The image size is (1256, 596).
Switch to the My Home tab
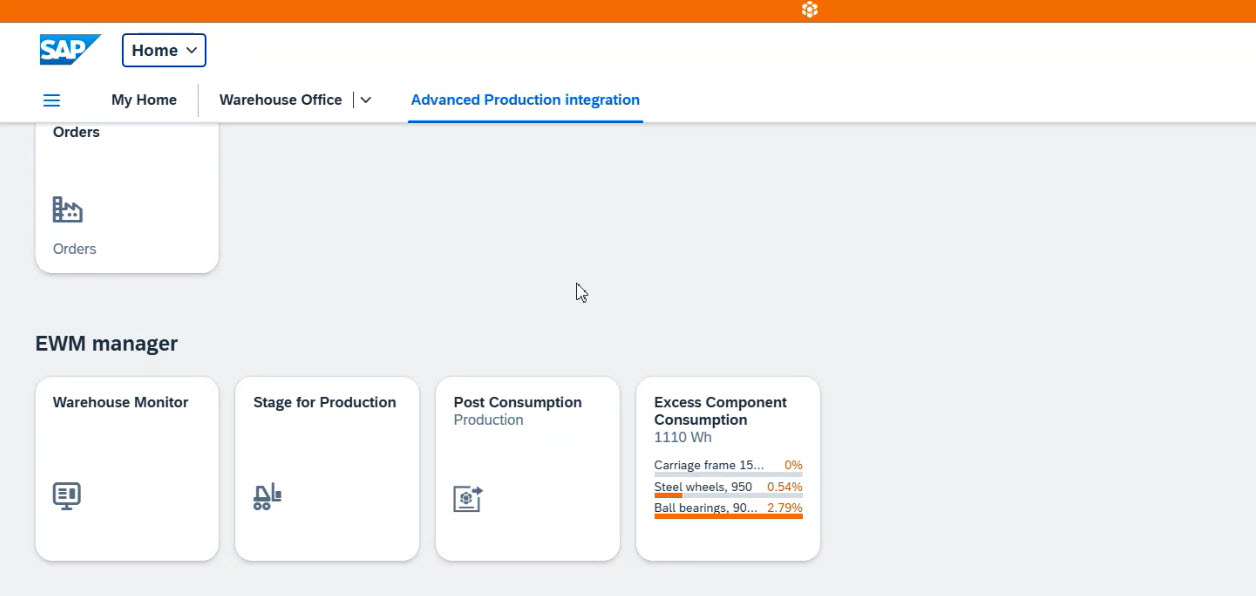pos(144,100)
